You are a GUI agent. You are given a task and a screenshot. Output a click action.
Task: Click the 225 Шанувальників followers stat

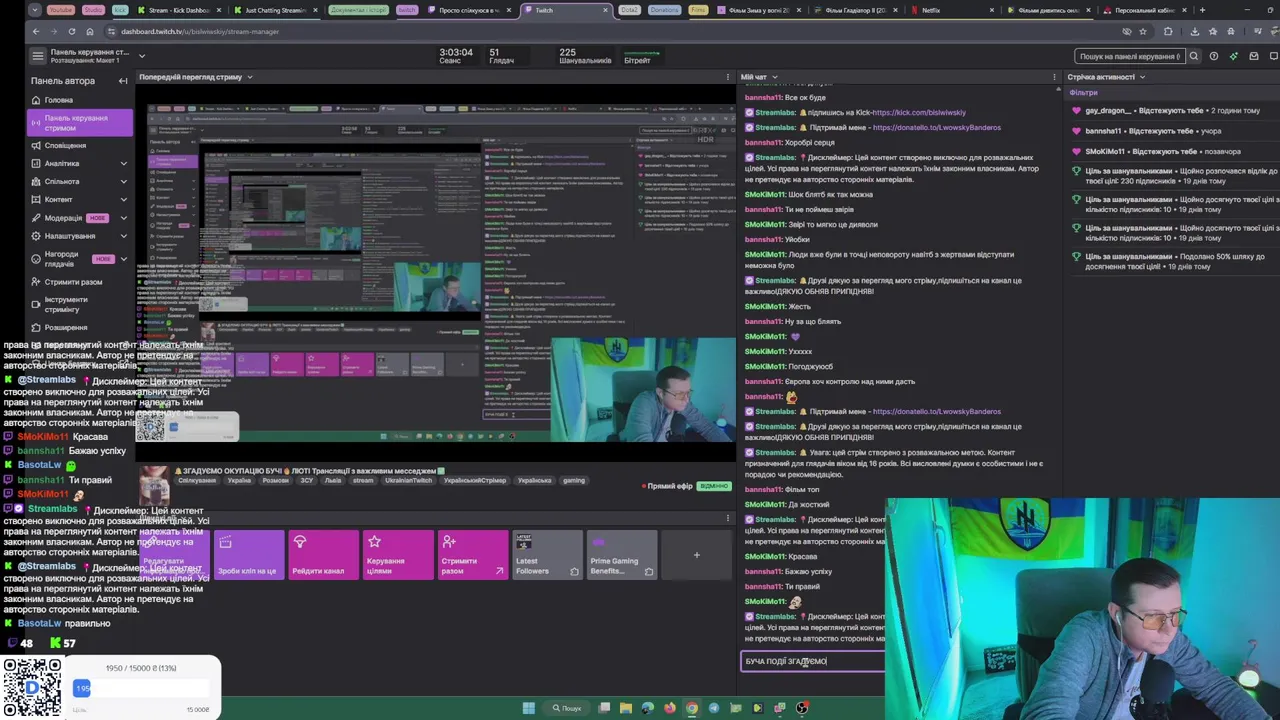click(x=585, y=56)
